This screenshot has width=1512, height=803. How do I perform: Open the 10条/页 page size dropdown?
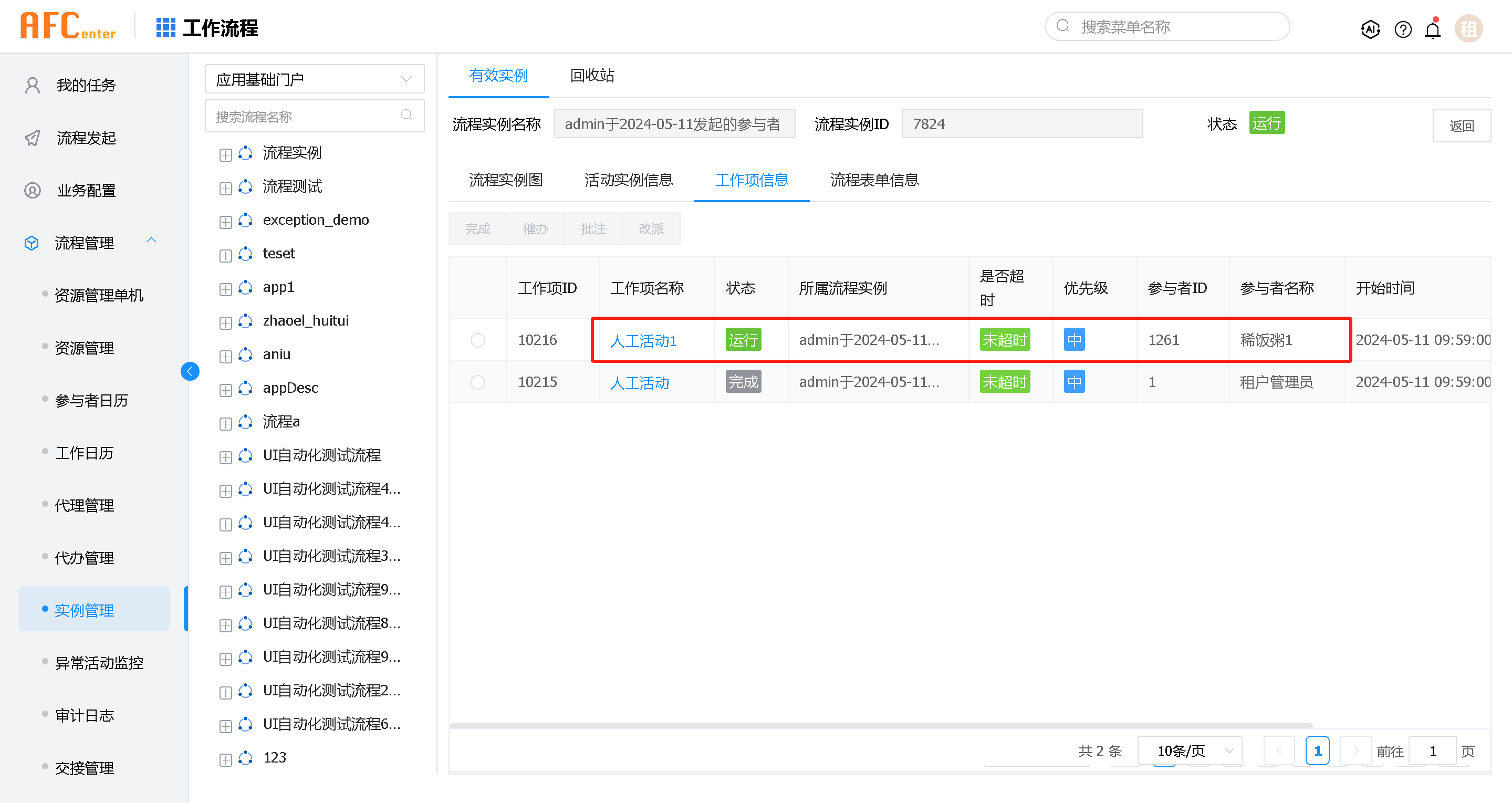(x=1190, y=751)
